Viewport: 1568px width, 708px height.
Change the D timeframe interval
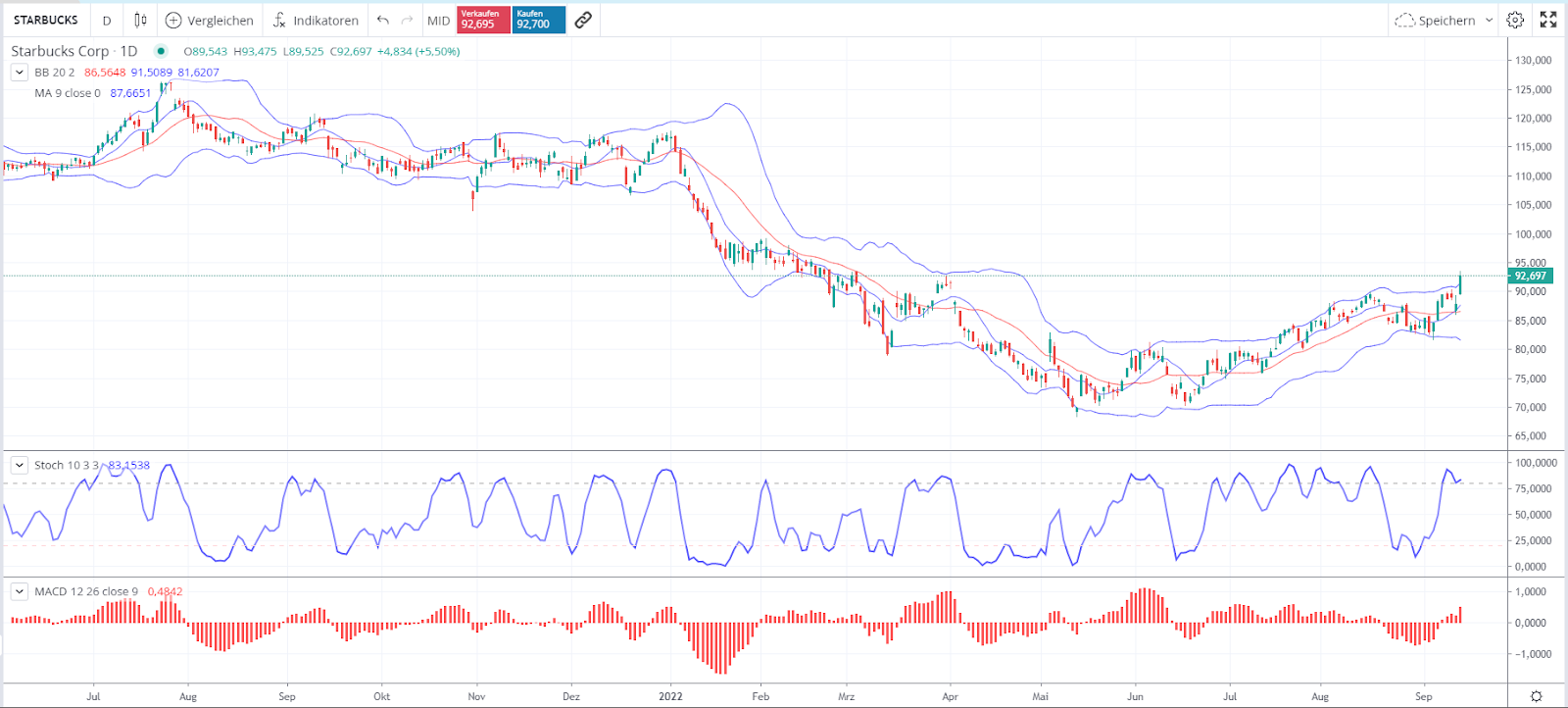[107, 20]
